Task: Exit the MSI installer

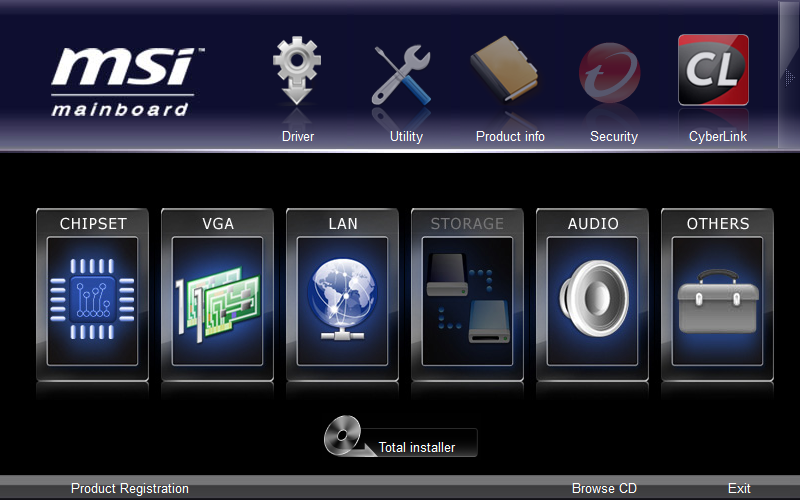Action: point(739,488)
